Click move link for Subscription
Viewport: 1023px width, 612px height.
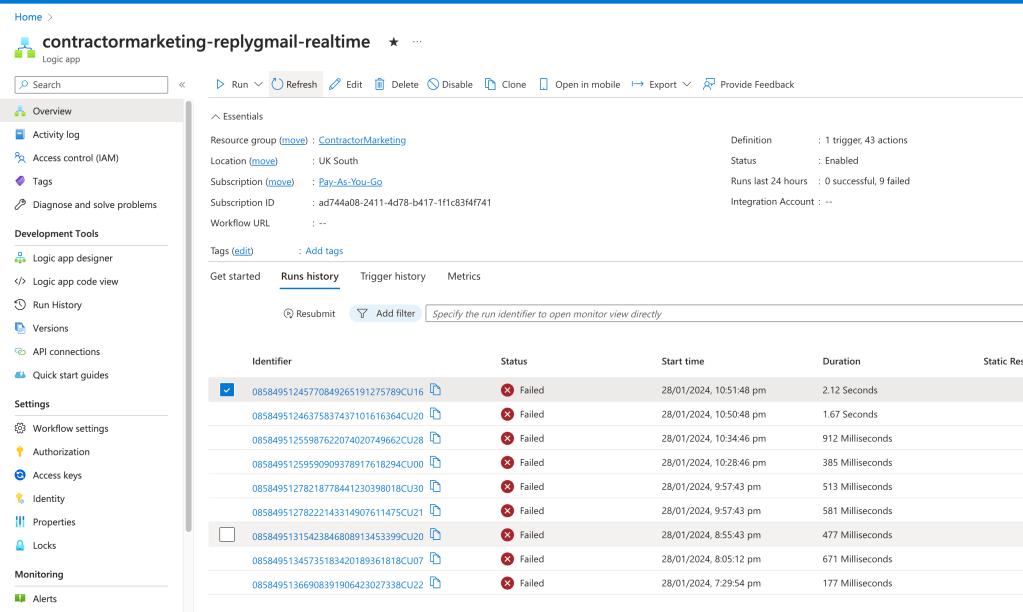[280, 182]
